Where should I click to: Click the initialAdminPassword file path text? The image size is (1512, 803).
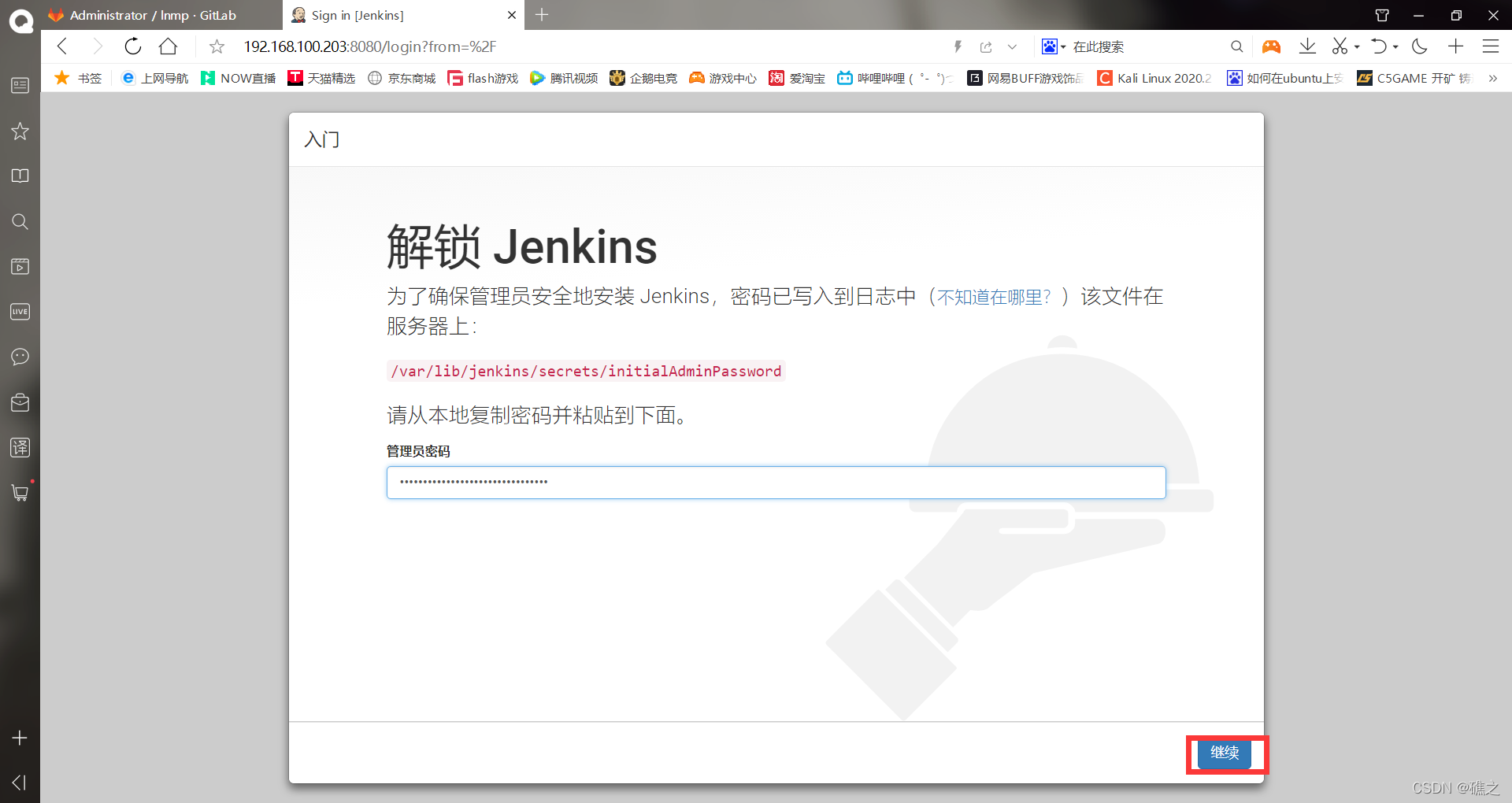click(x=587, y=371)
